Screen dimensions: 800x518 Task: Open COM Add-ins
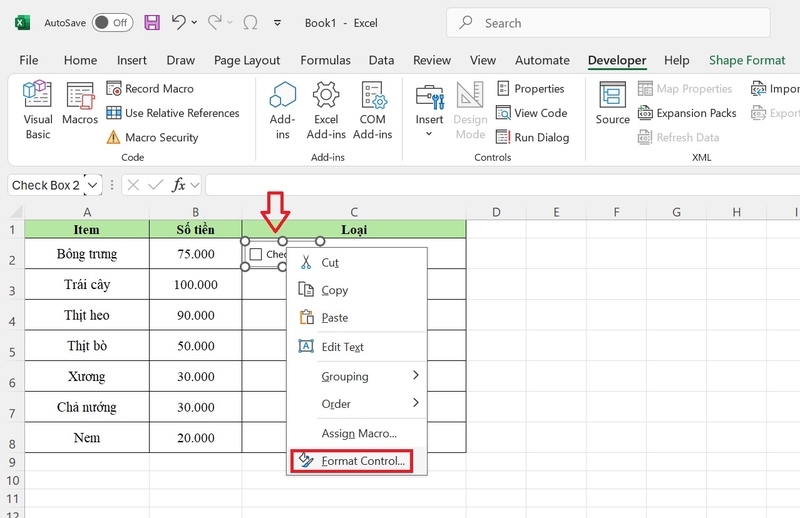click(x=372, y=110)
